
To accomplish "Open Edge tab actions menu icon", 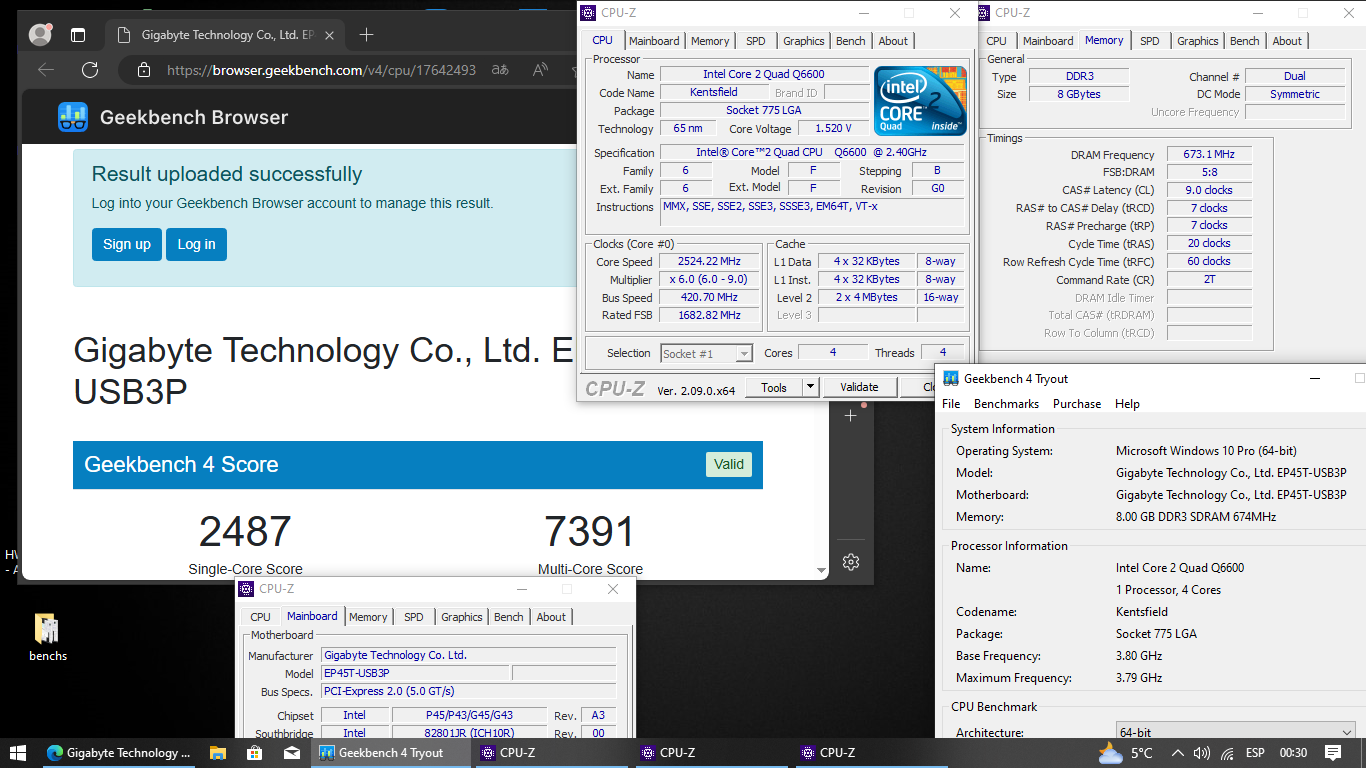I will coord(78,35).
